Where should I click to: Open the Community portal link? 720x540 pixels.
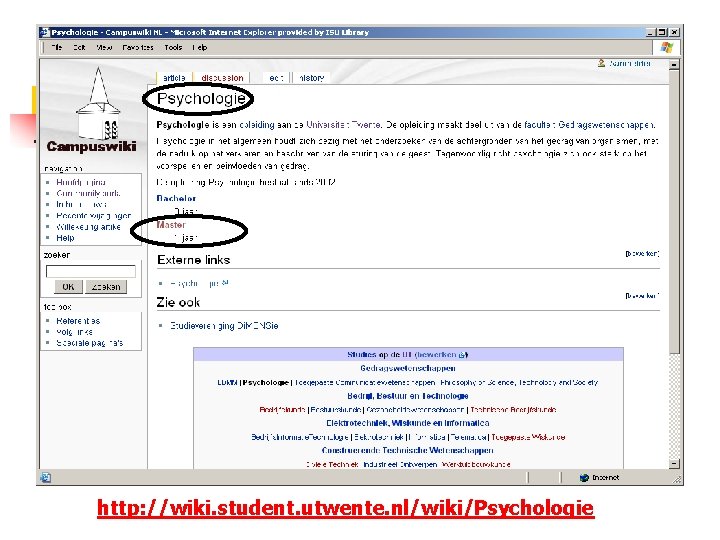point(88,193)
